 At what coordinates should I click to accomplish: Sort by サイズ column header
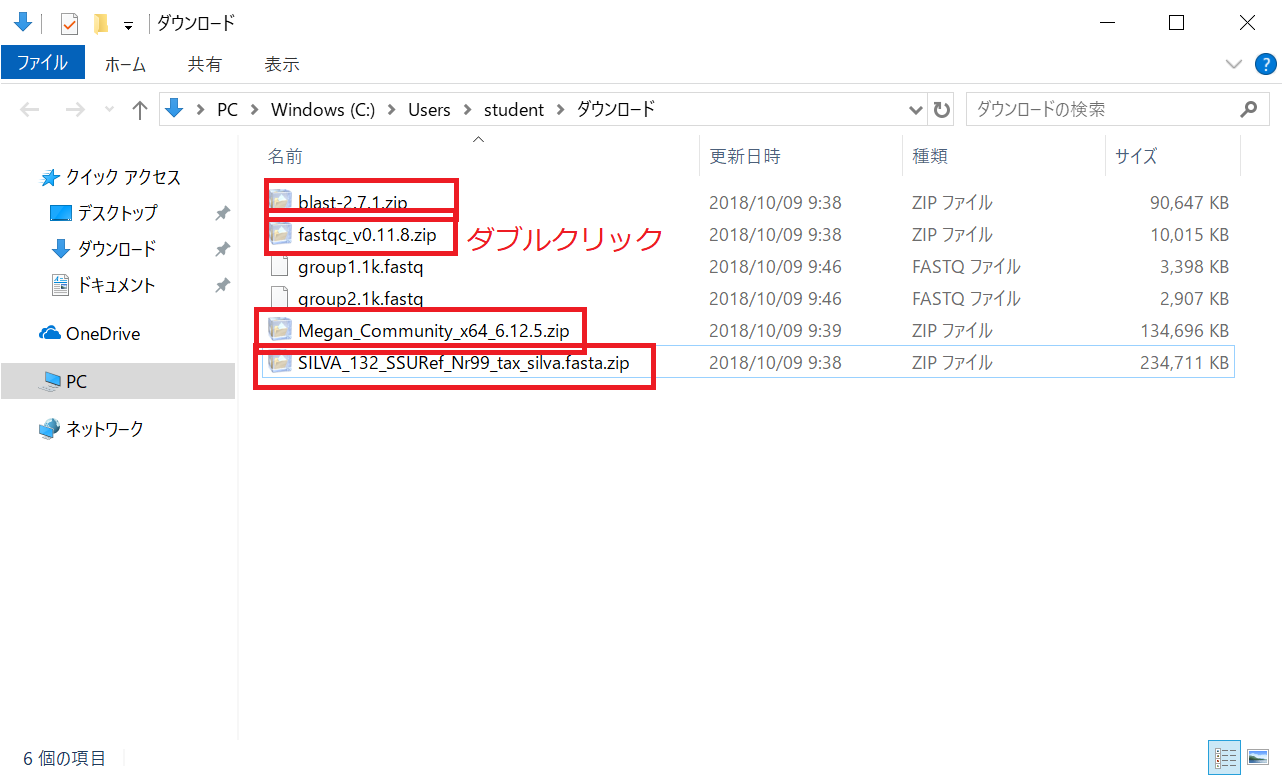1136,156
